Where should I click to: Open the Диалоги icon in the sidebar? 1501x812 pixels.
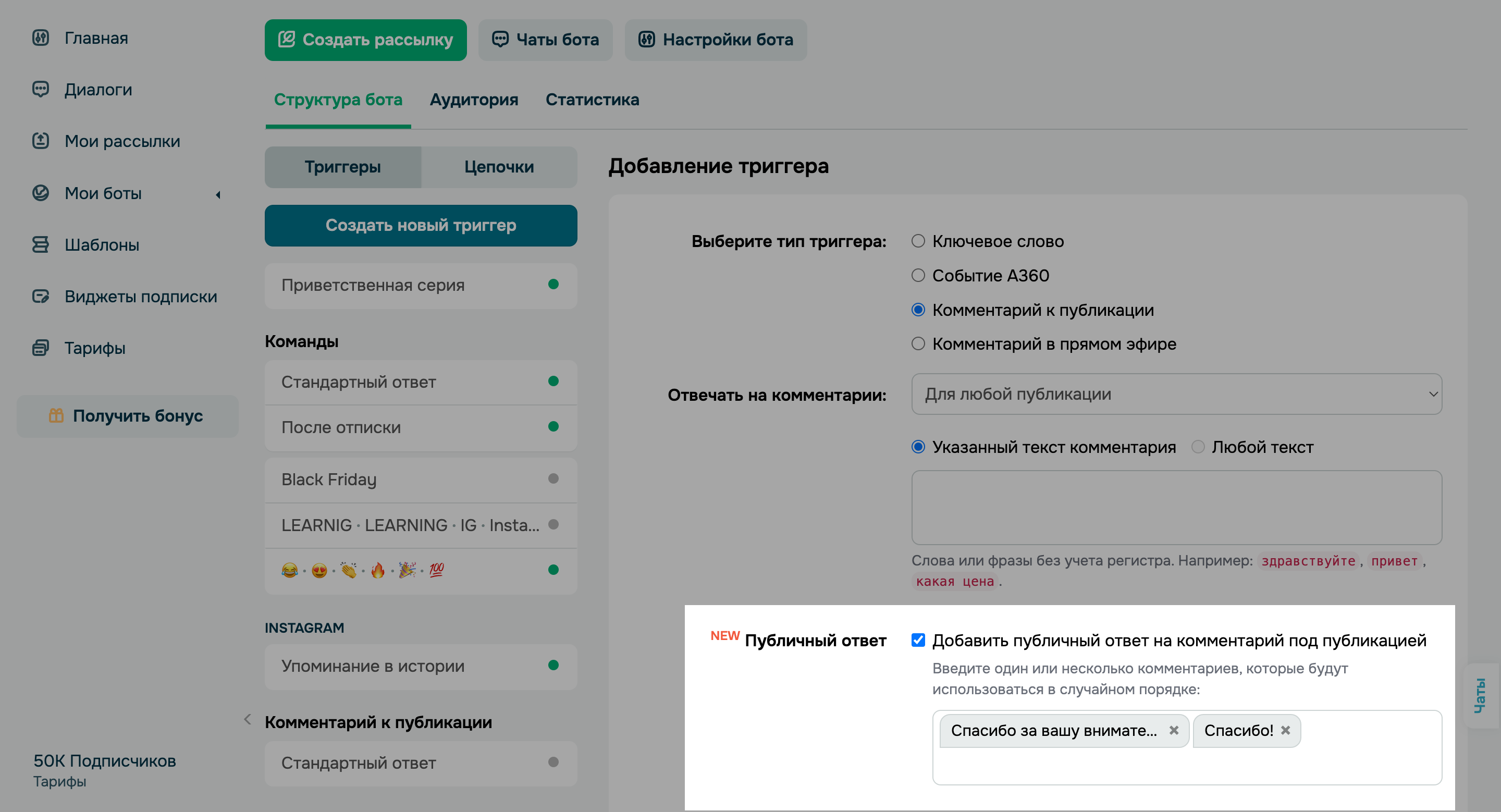click(40, 90)
